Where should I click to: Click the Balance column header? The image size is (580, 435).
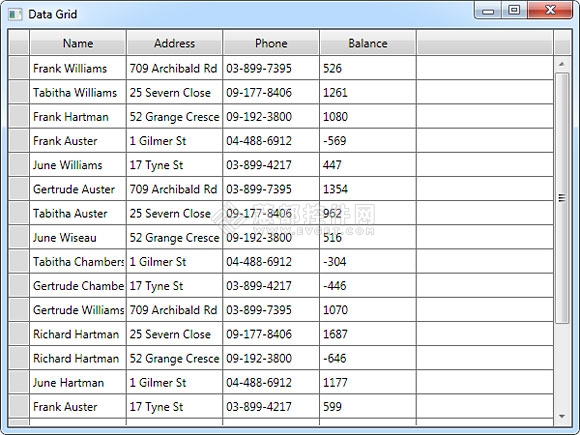pyautogui.click(x=368, y=43)
